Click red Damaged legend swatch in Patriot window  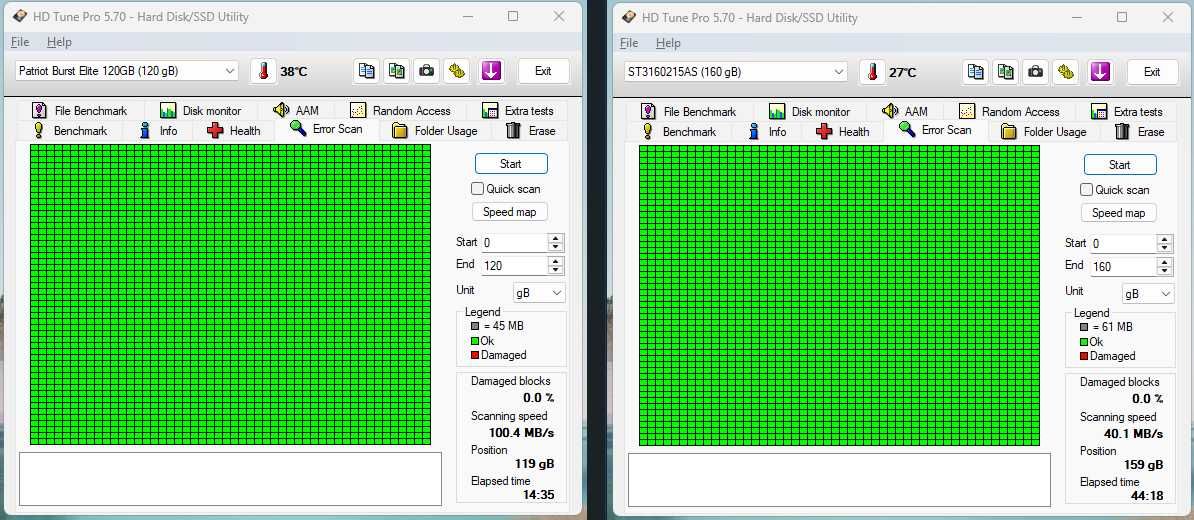[x=475, y=355]
